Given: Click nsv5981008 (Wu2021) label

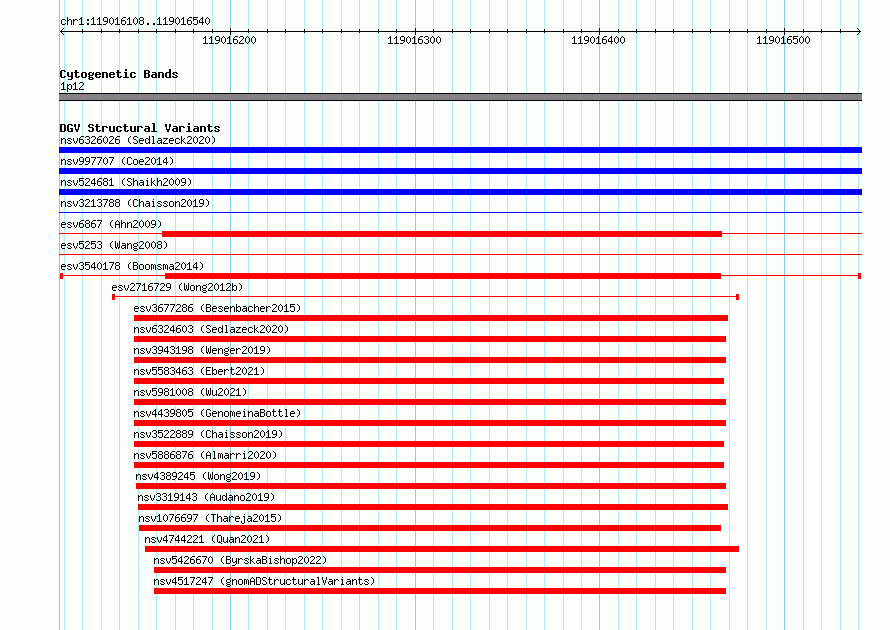Looking at the screenshot, I should [x=190, y=392].
